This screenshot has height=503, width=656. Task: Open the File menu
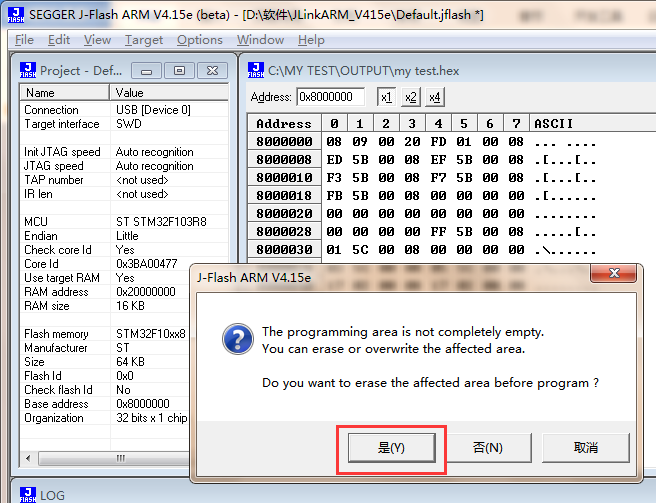(24, 40)
